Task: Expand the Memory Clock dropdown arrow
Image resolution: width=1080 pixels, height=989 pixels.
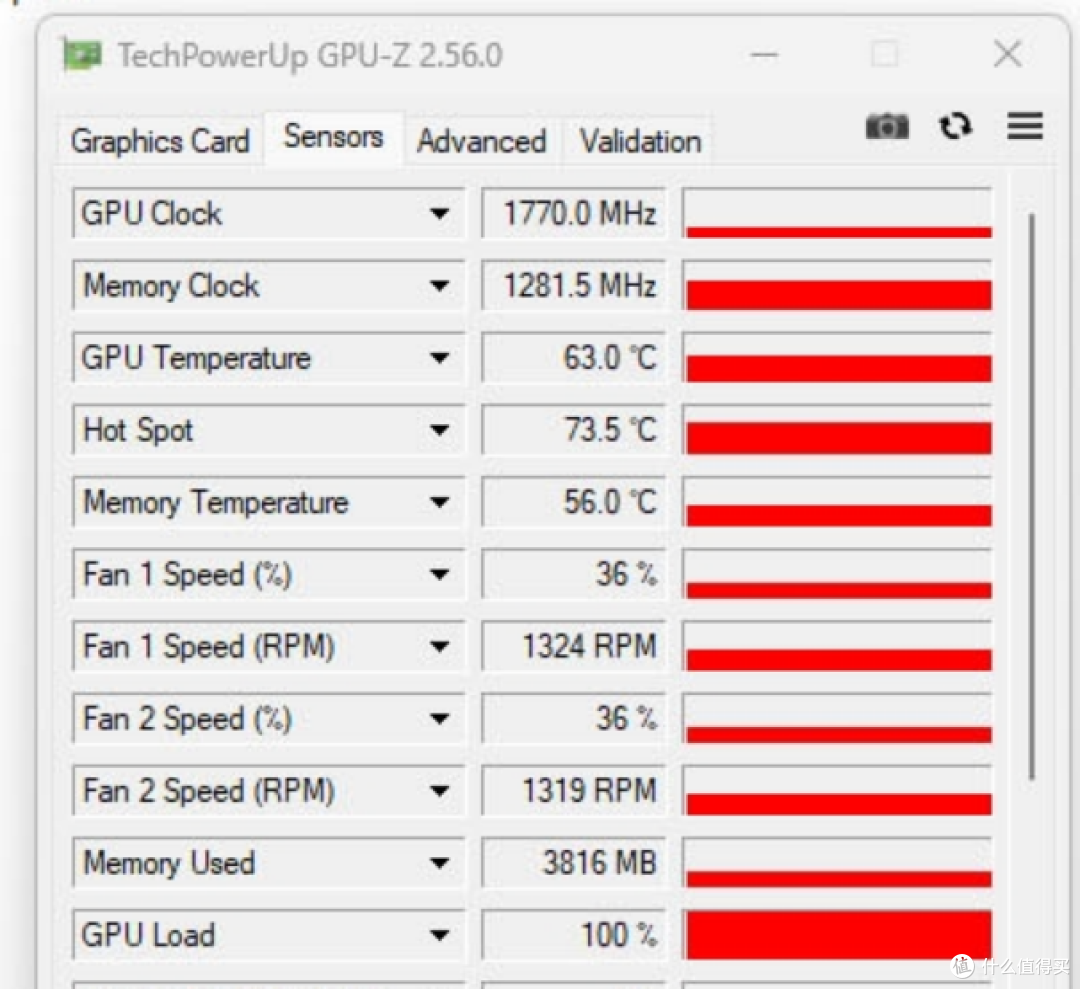Action: tap(439, 285)
